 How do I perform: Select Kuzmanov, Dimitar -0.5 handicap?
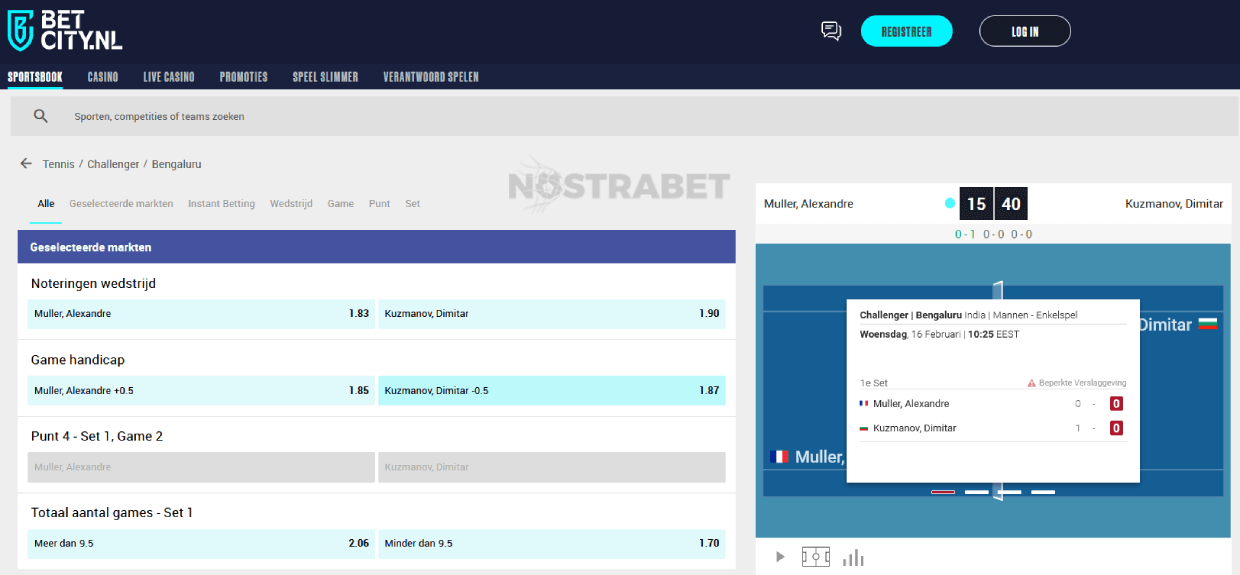click(552, 391)
